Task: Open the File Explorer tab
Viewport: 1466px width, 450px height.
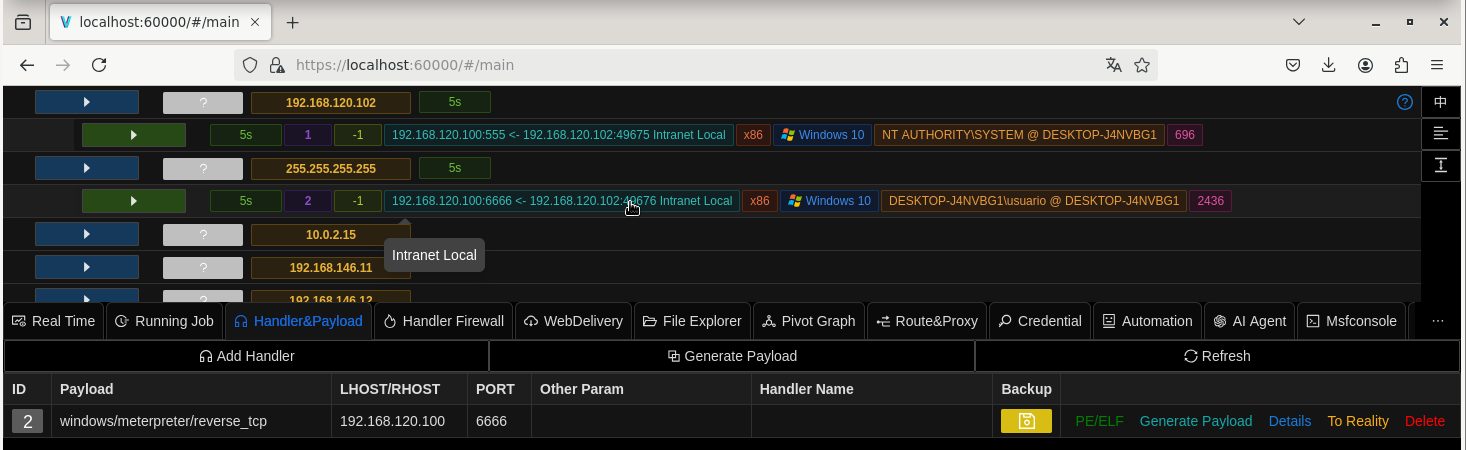Action: pos(692,321)
